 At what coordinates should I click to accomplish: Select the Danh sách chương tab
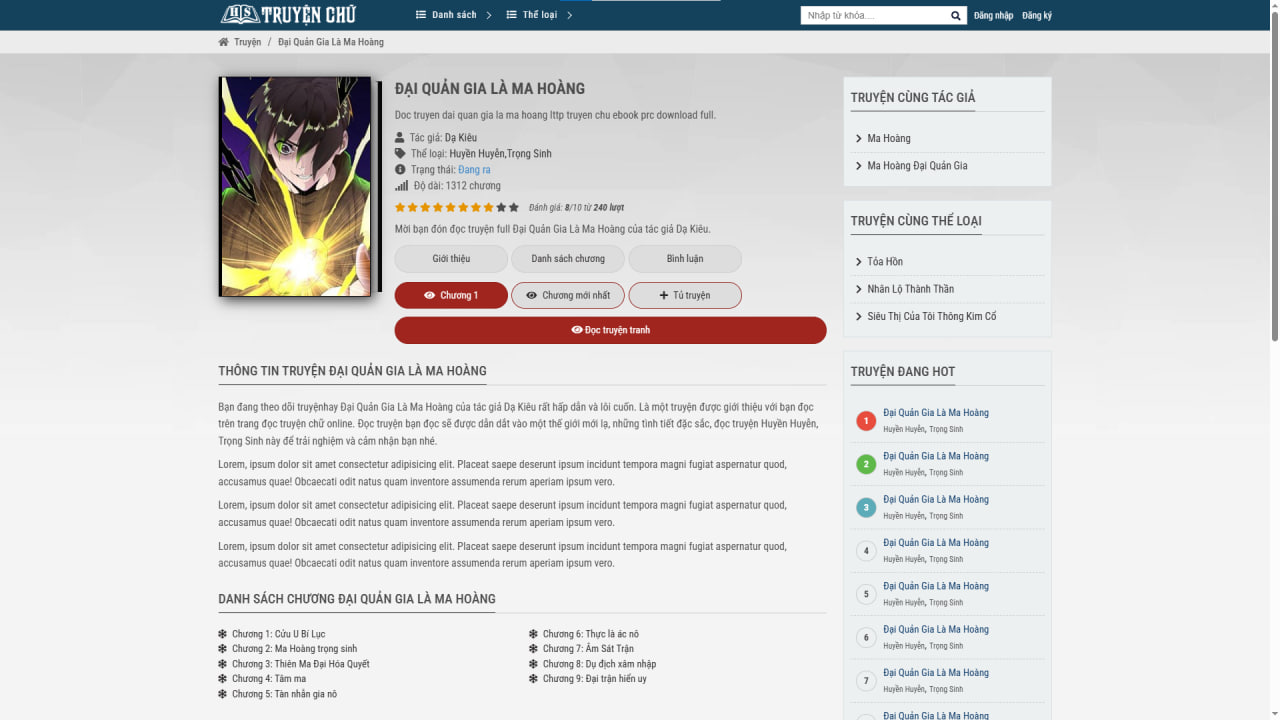pos(568,259)
